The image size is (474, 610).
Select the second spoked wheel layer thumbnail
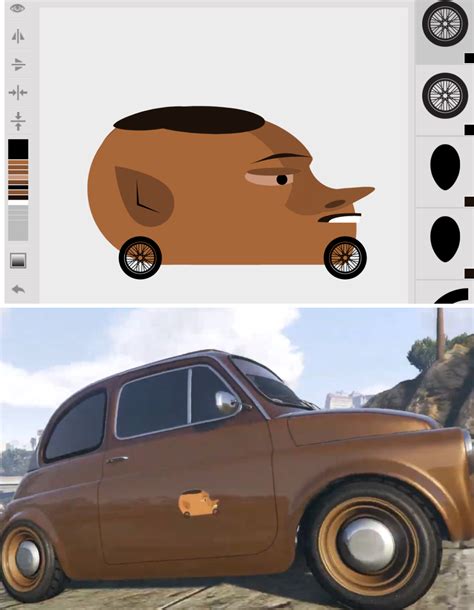pos(445,95)
